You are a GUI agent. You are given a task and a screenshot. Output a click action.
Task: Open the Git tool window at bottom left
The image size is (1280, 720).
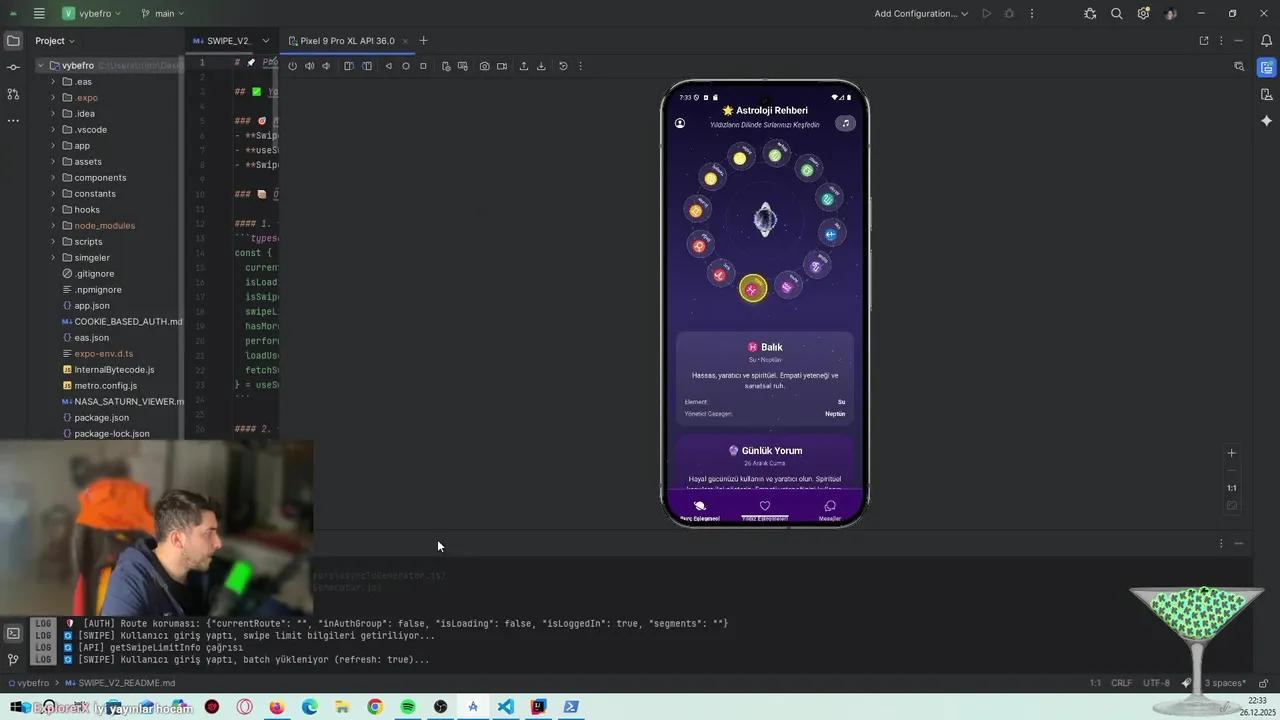[13, 659]
